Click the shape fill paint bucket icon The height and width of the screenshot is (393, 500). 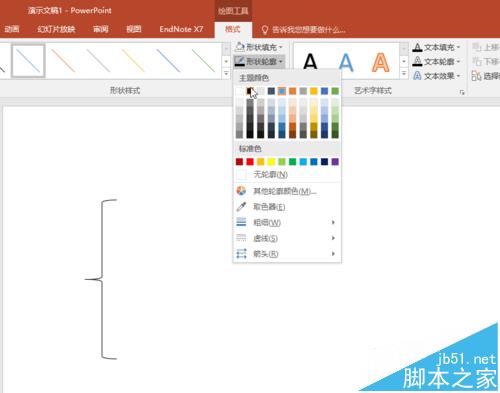[x=240, y=47]
